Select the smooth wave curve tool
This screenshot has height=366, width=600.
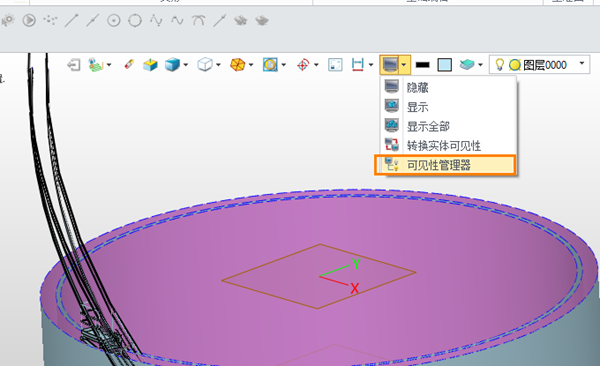177,20
